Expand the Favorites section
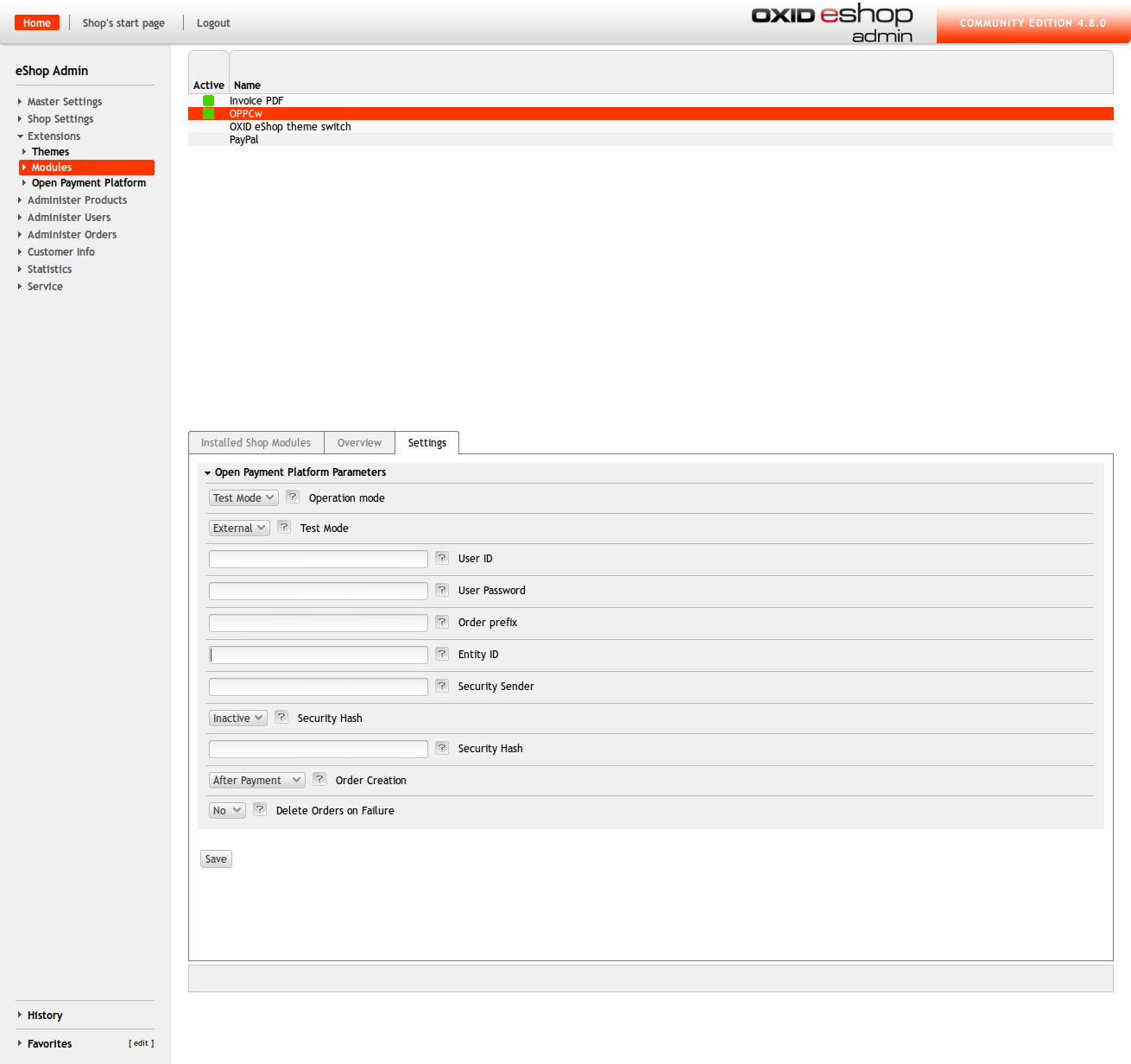This screenshot has width=1131, height=1064. (x=49, y=1044)
